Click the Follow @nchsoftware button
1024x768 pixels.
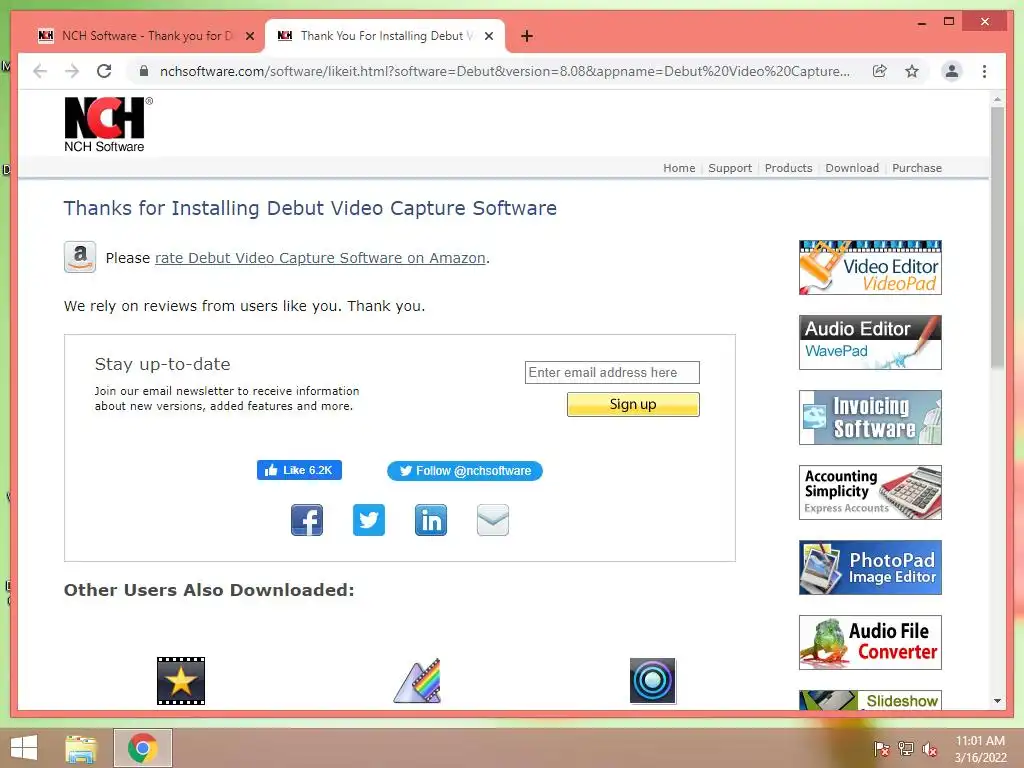coord(465,471)
